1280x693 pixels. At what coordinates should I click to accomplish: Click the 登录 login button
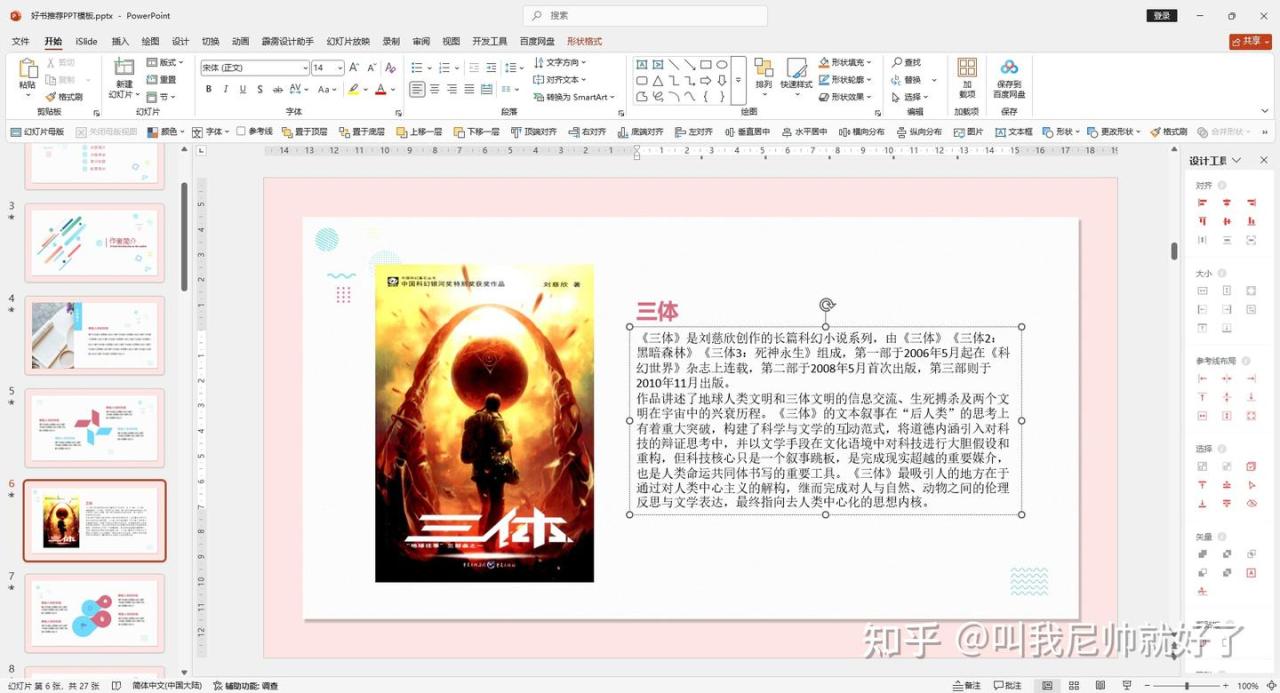pyautogui.click(x=1161, y=16)
